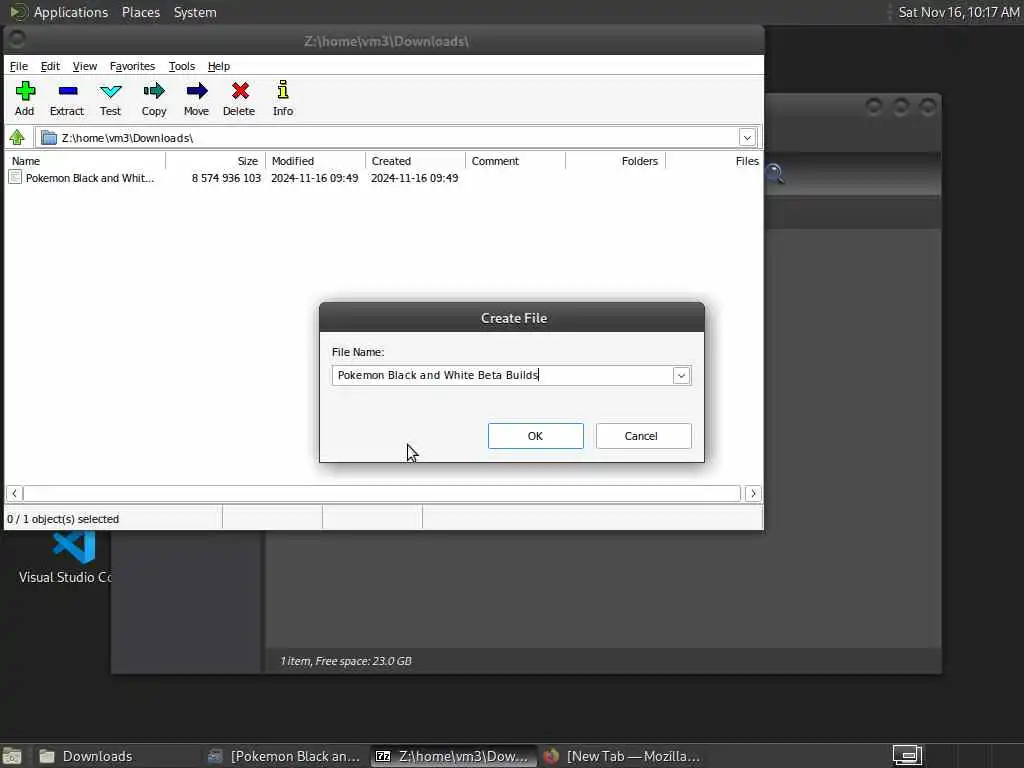Click the Z:\home\vm3\Downloads\ address field

[x=389, y=138]
